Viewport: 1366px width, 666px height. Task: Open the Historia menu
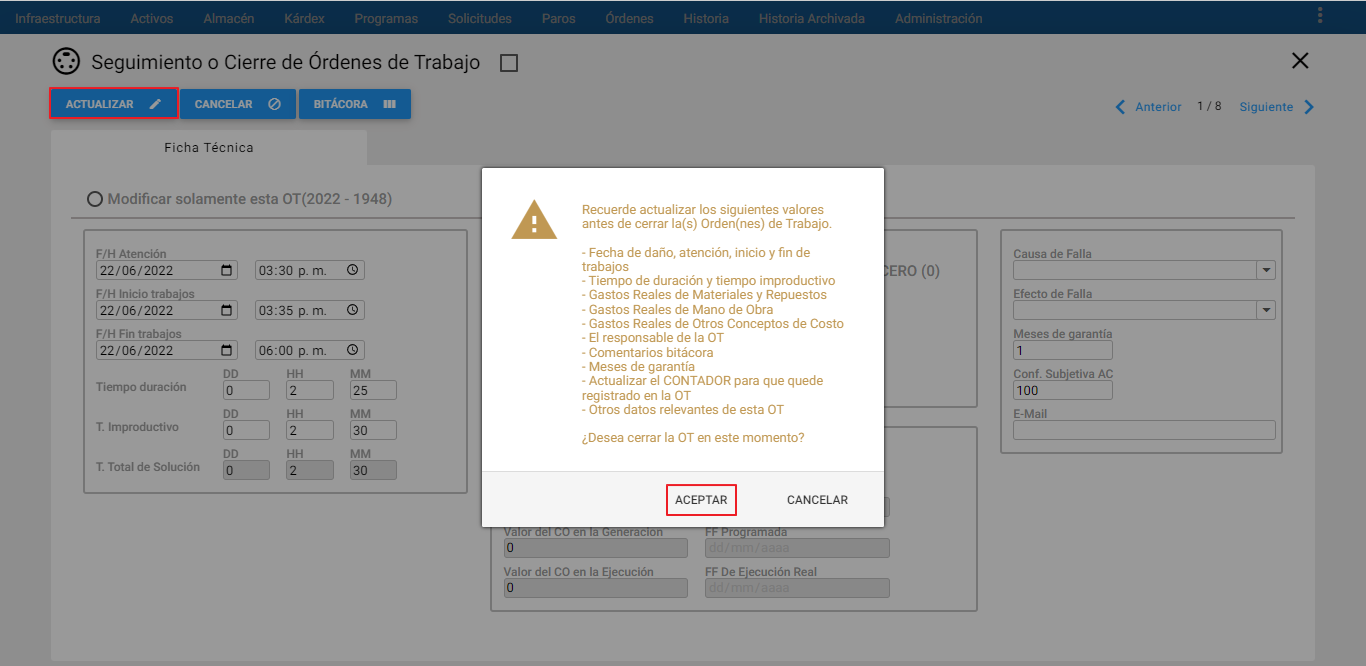coord(706,18)
